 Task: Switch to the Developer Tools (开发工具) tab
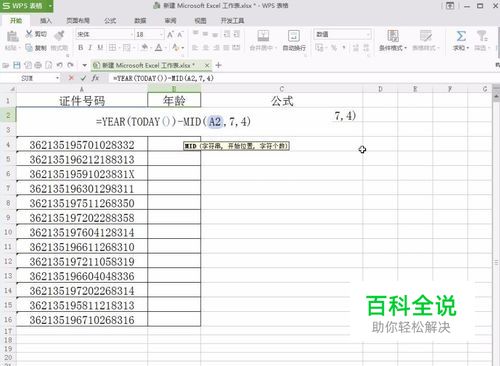(232, 21)
